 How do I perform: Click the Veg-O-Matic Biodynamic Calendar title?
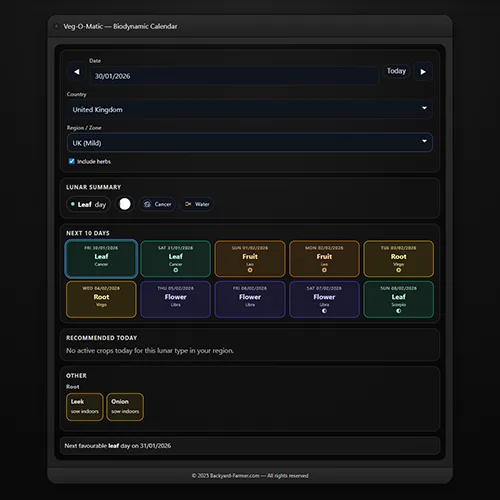(120, 26)
